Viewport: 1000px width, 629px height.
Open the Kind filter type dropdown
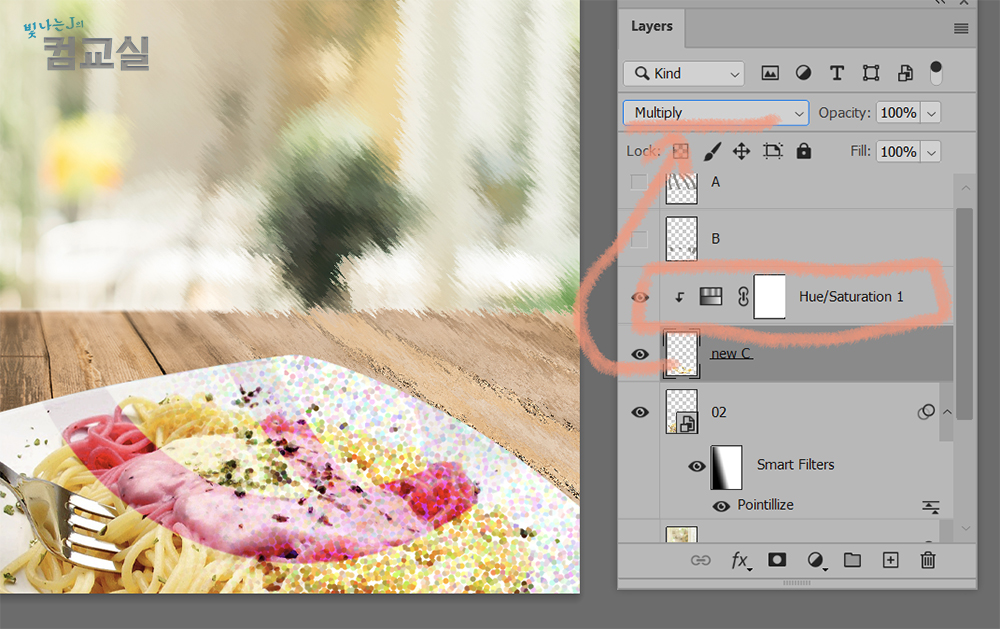684,73
